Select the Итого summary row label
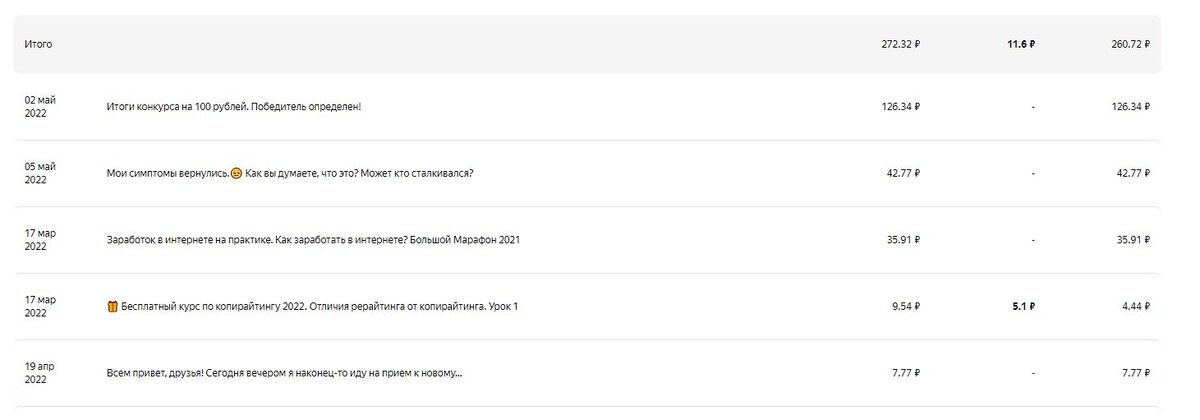Image resolution: width=1200 pixels, height=420 pixels. 38,45
